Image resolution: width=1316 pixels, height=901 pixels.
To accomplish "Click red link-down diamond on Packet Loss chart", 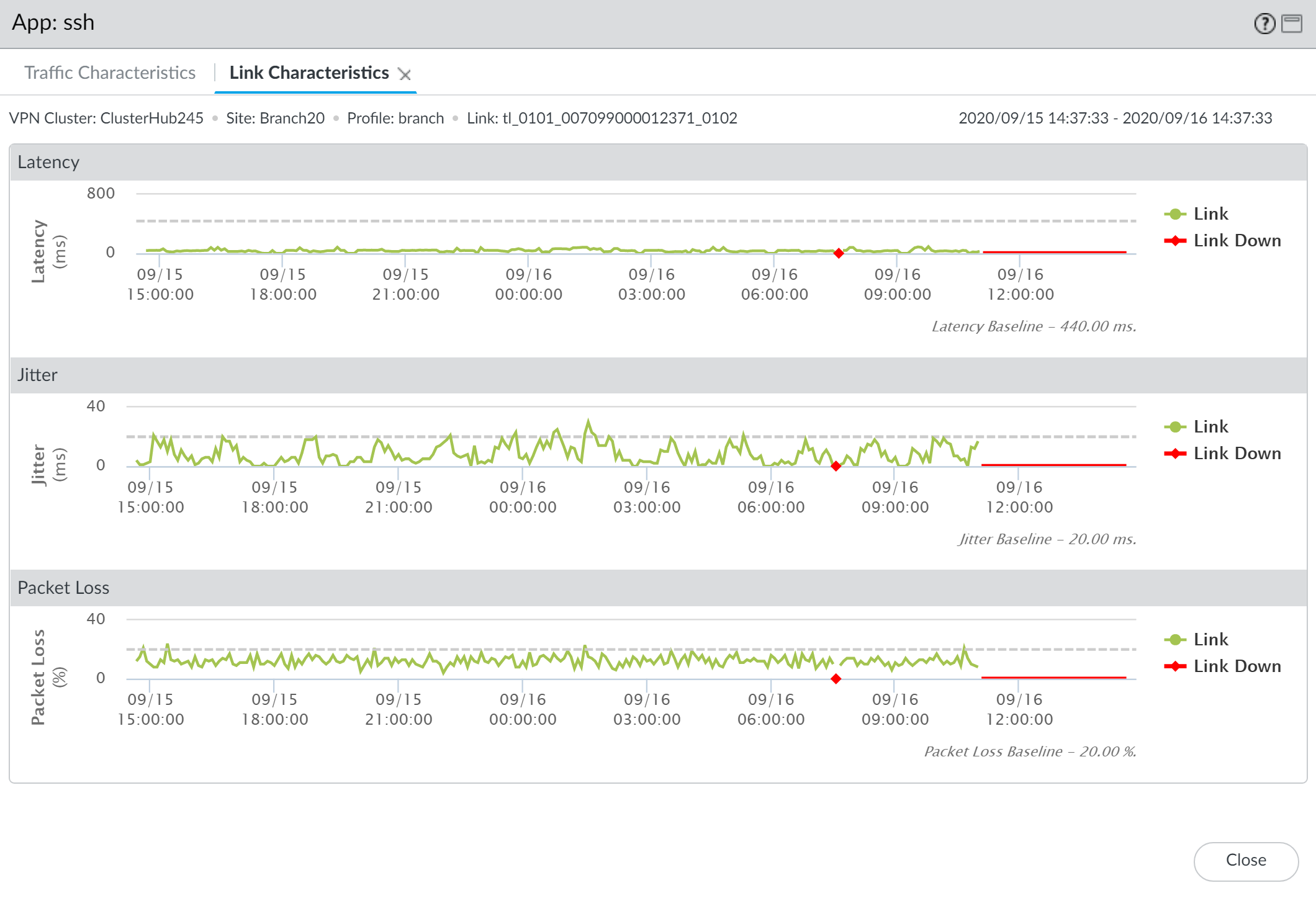I will 836,679.
